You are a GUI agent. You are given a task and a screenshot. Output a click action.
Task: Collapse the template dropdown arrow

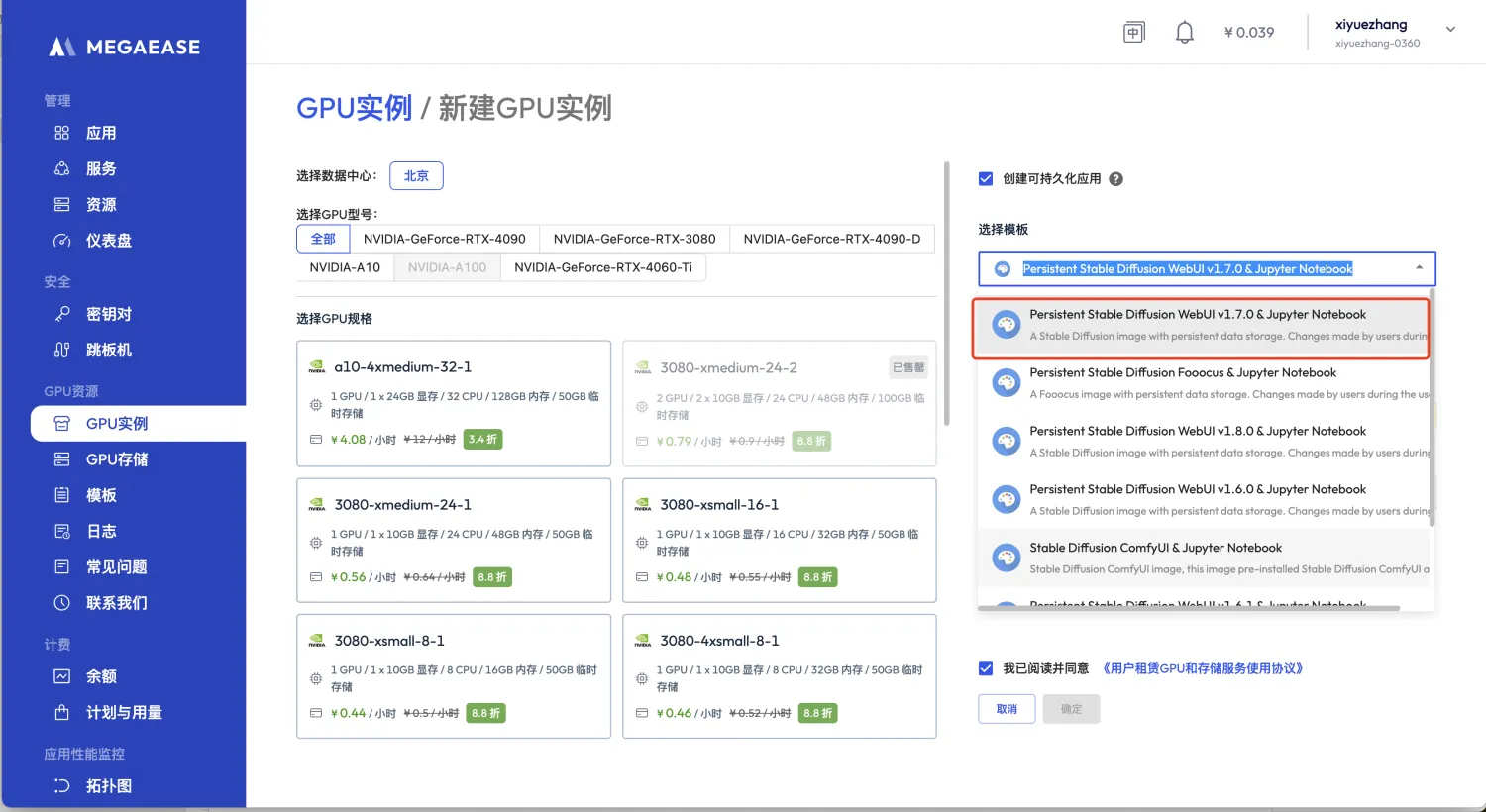(1419, 268)
